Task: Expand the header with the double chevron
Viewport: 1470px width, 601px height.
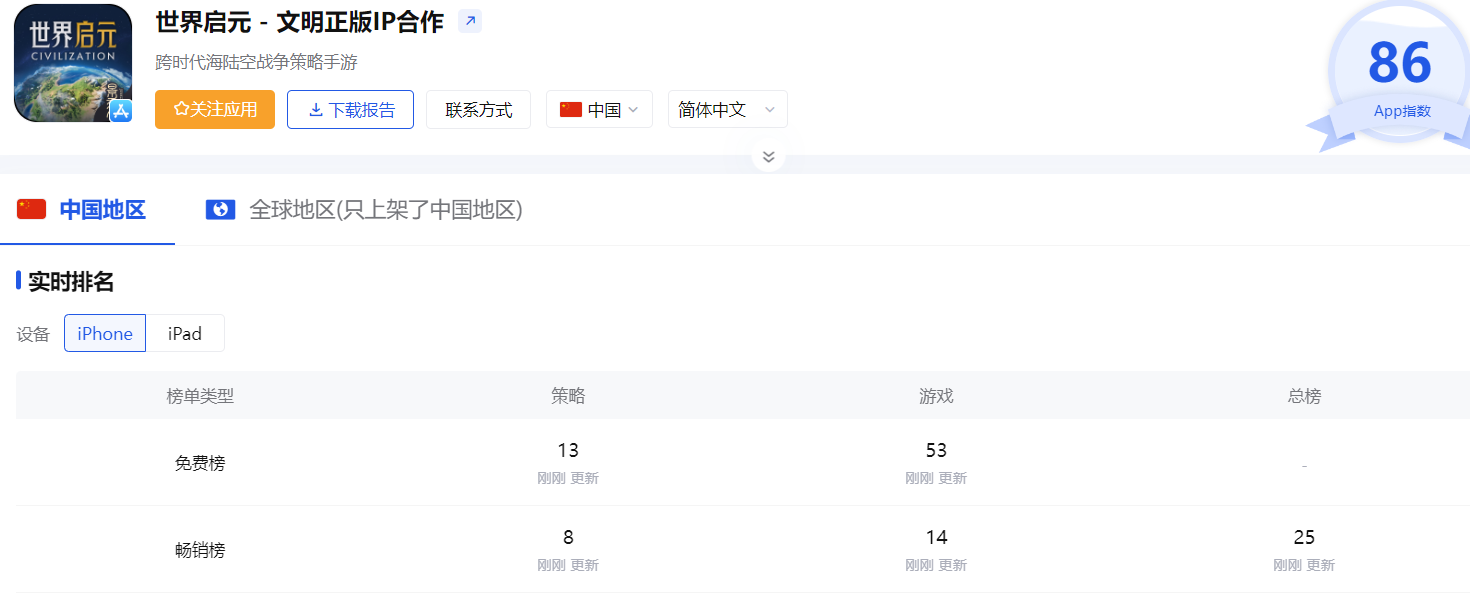Action: click(x=768, y=157)
